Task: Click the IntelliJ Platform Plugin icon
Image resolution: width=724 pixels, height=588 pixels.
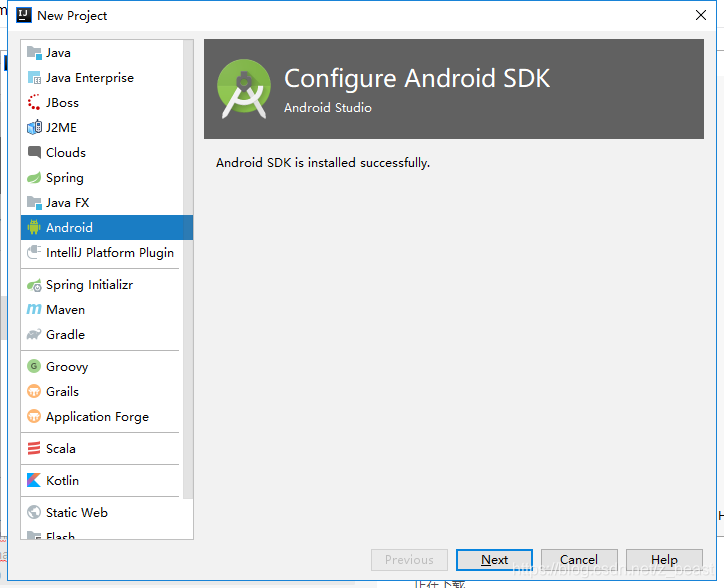Action: 34,253
